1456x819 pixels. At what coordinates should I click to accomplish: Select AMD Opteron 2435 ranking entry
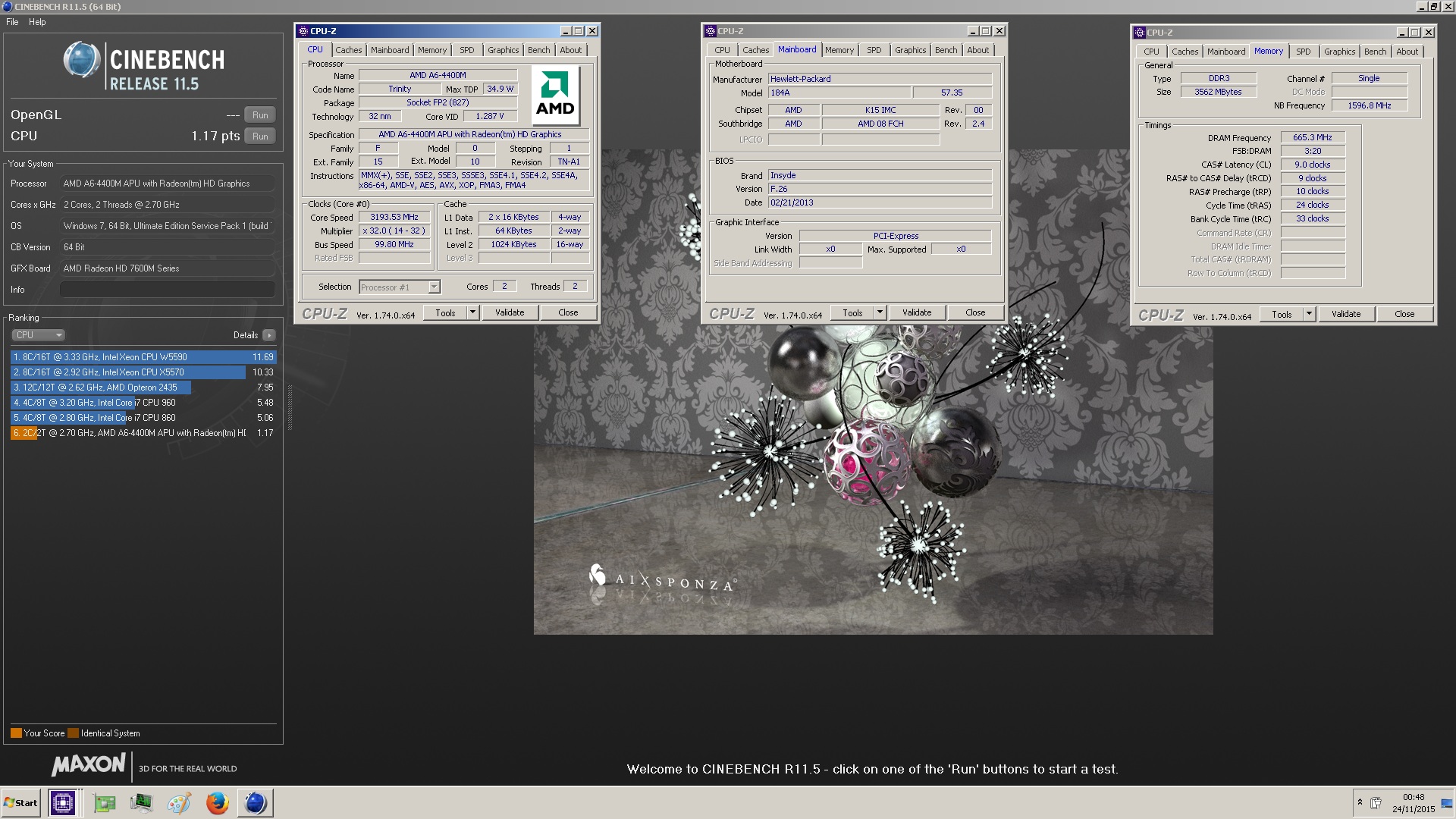point(143,388)
